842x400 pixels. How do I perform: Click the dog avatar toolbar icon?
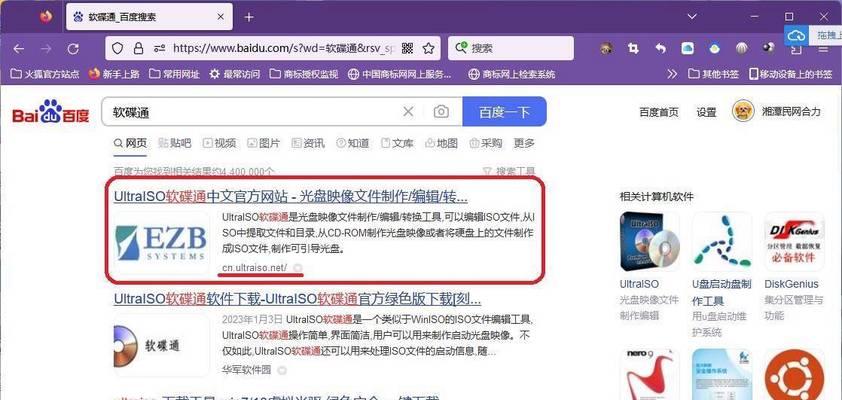(x=607, y=48)
